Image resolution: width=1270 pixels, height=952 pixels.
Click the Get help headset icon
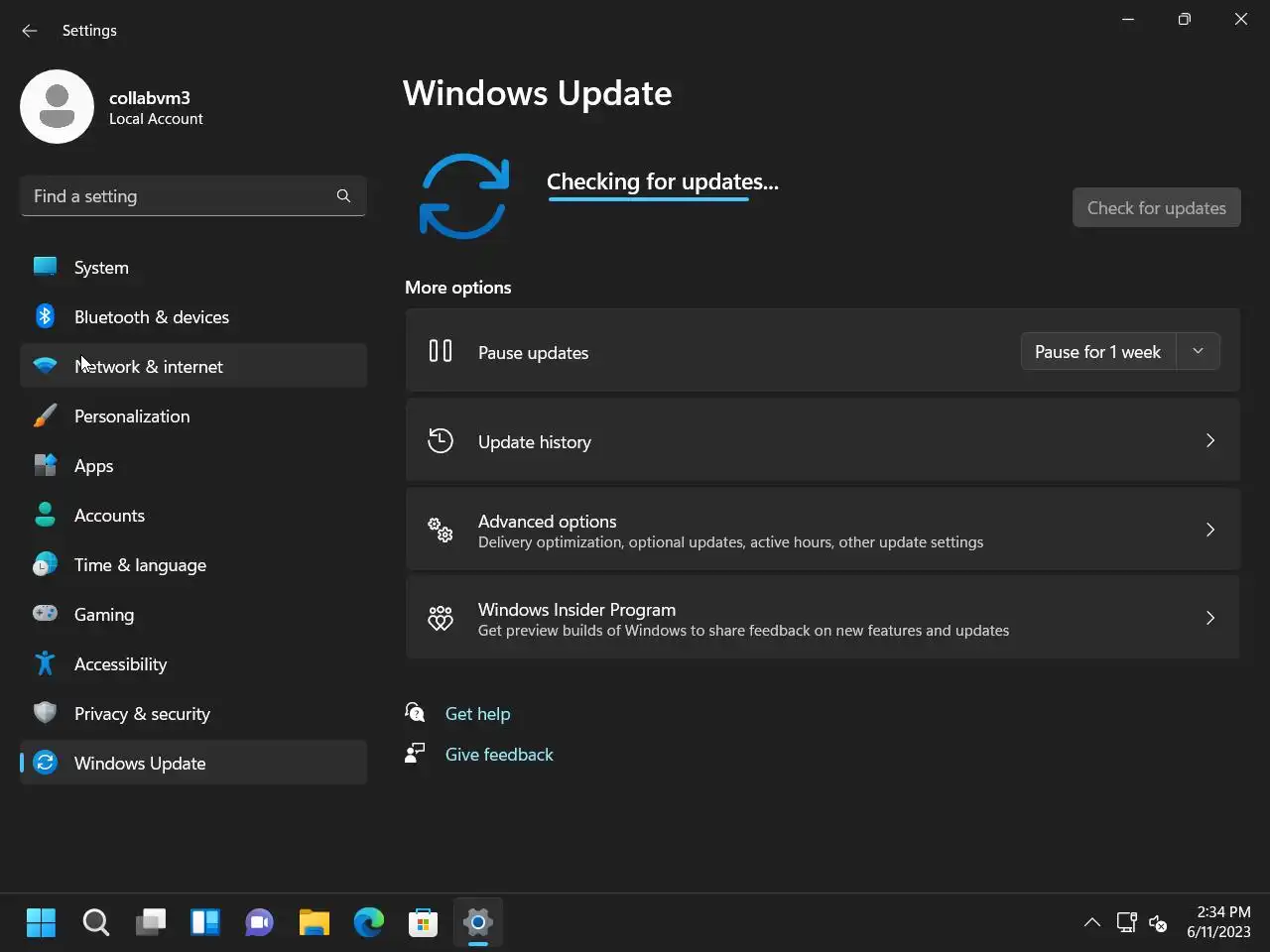[x=415, y=712]
